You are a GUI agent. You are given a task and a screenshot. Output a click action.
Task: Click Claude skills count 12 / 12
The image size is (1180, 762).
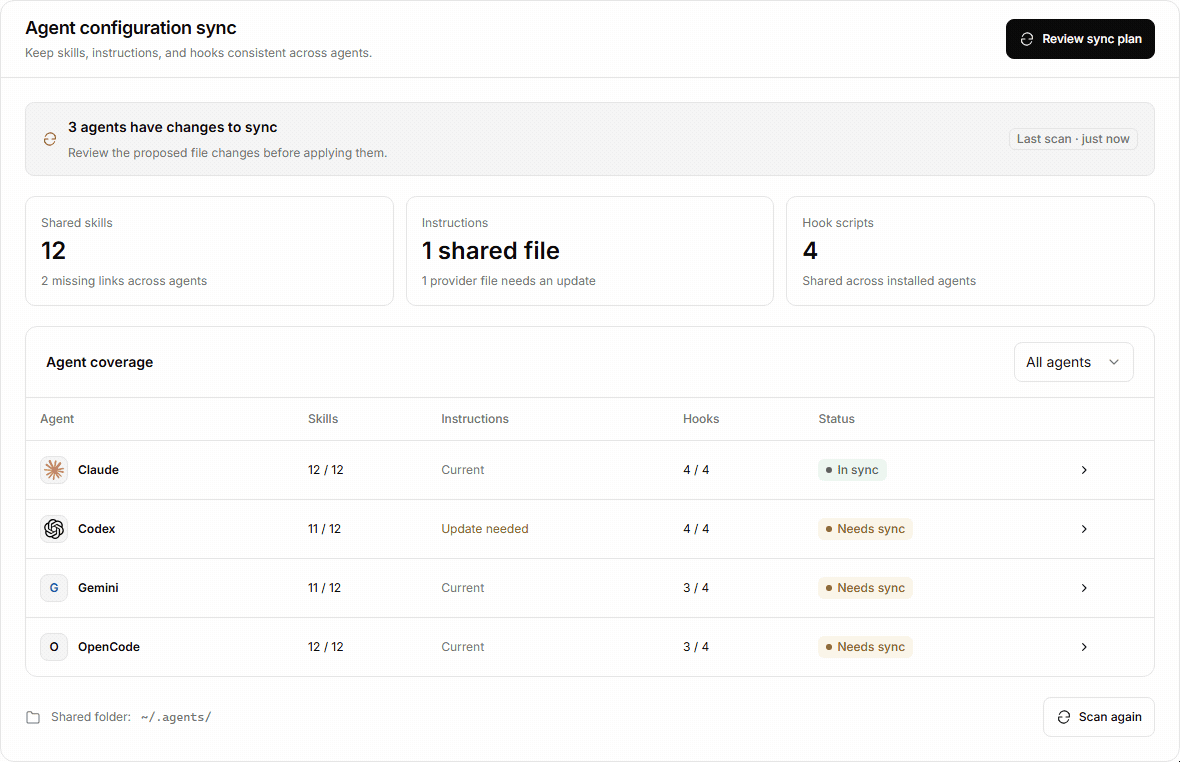[x=326, y=470]
